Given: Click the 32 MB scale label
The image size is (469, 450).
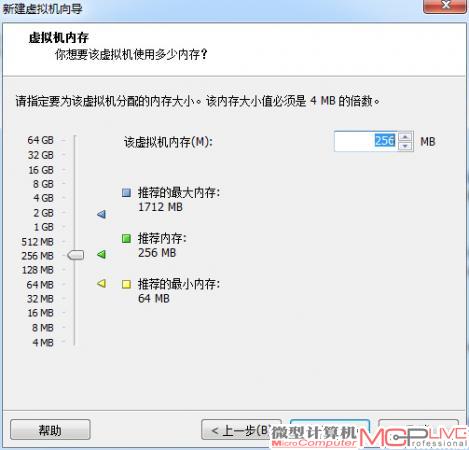Looking at the screenshot, I should [x=40, y=299].
